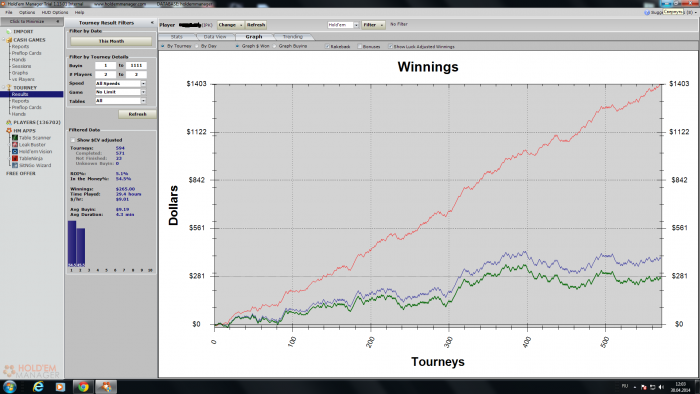Image resolution: width=700 pixels, height=394 pixels.
Task: Enable Show $EV adjusted checkbox
Action: point(73,140)
